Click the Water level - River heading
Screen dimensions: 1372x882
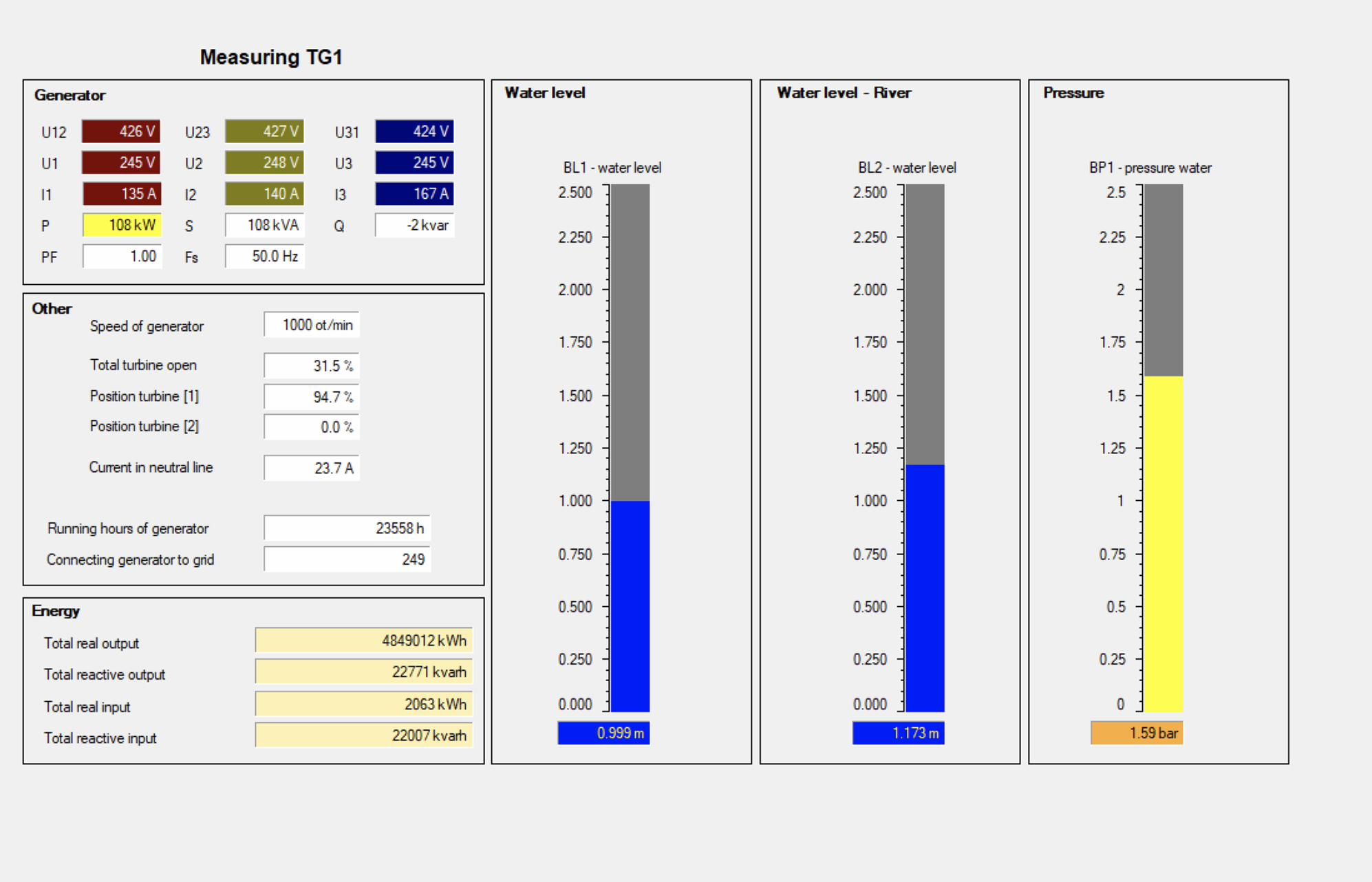844,93
